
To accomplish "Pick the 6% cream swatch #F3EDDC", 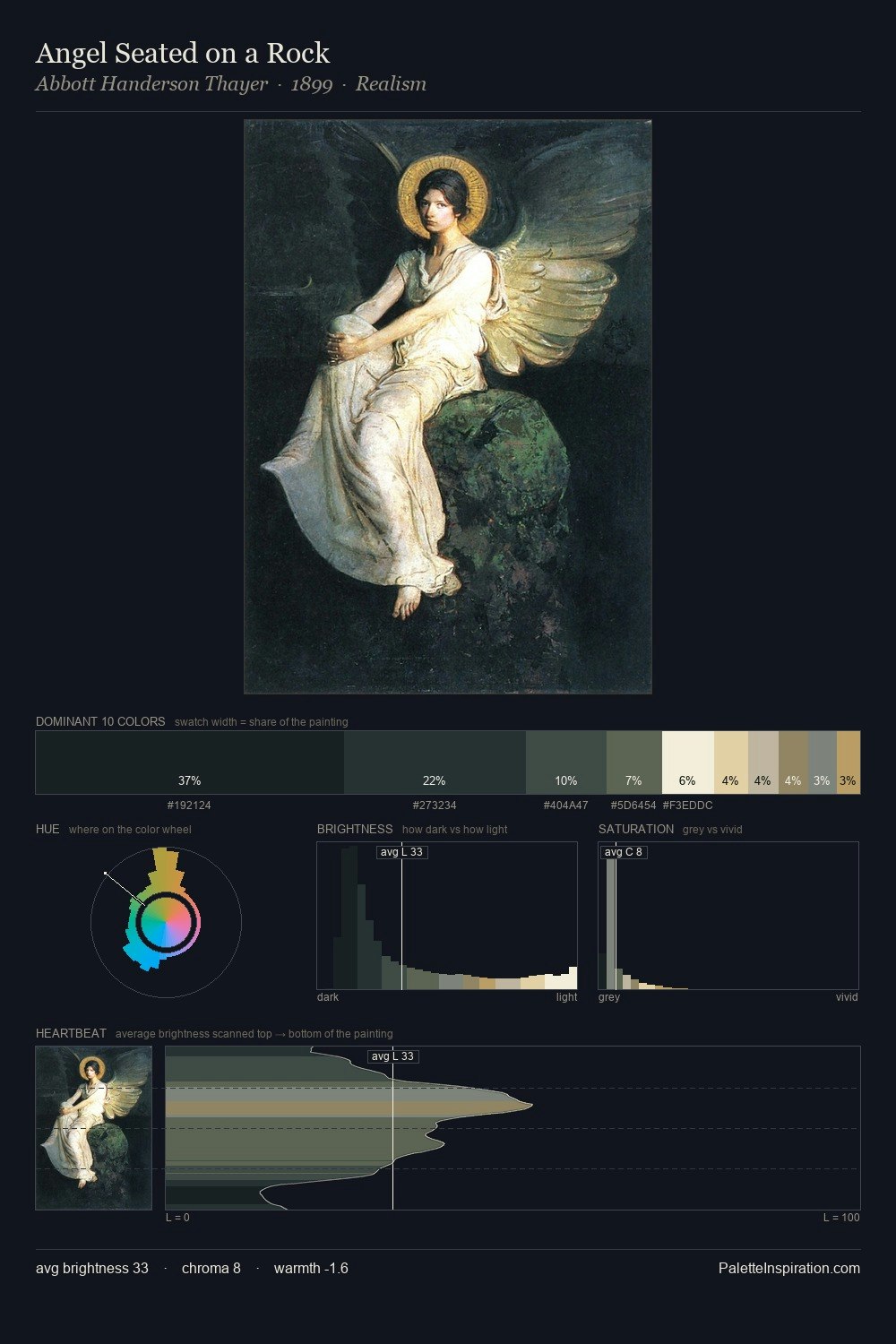I will point(688,762).
